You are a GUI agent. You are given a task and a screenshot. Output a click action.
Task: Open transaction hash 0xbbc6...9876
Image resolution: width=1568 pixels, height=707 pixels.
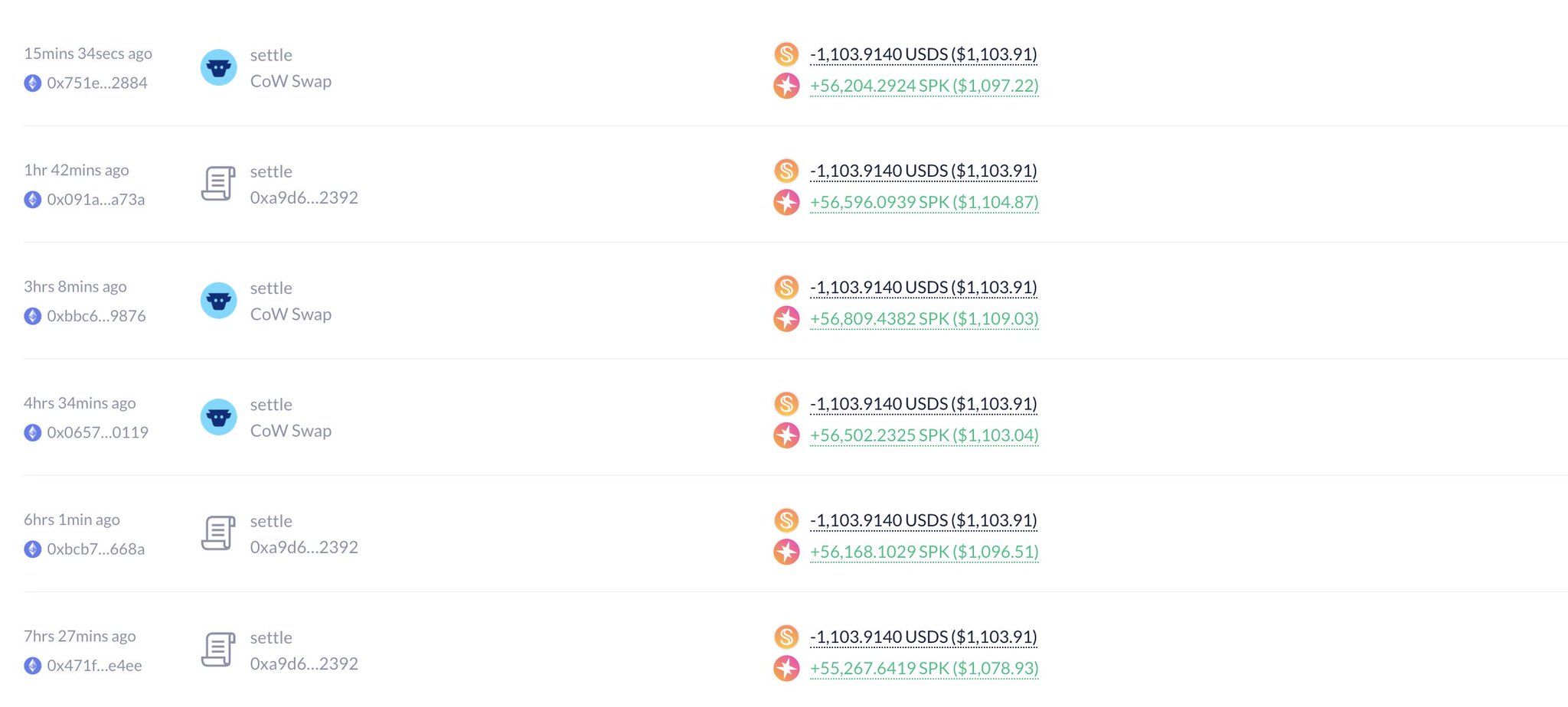click(96, 316)
